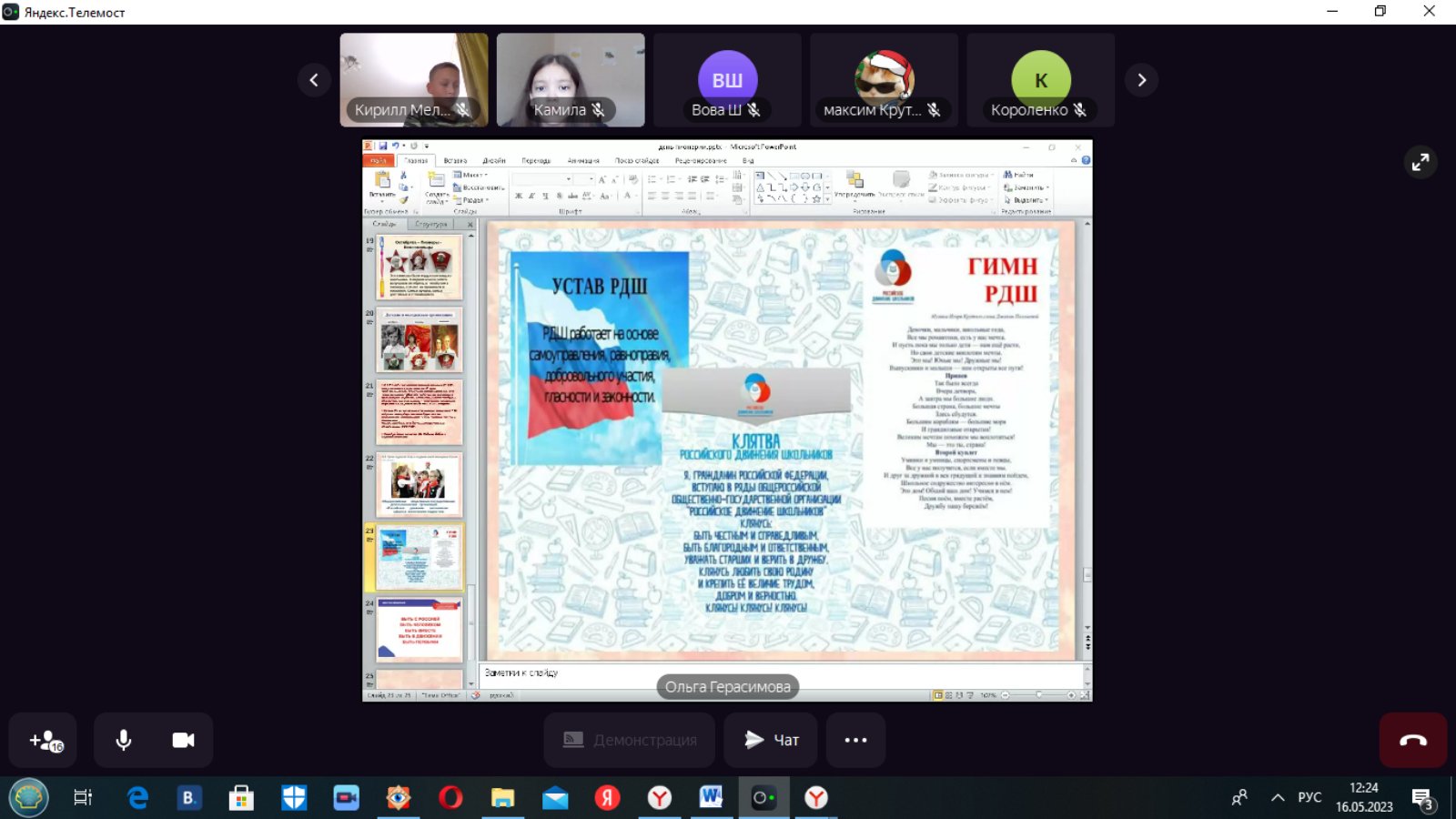Click Создать слайд icon

[x=437, y=180]
